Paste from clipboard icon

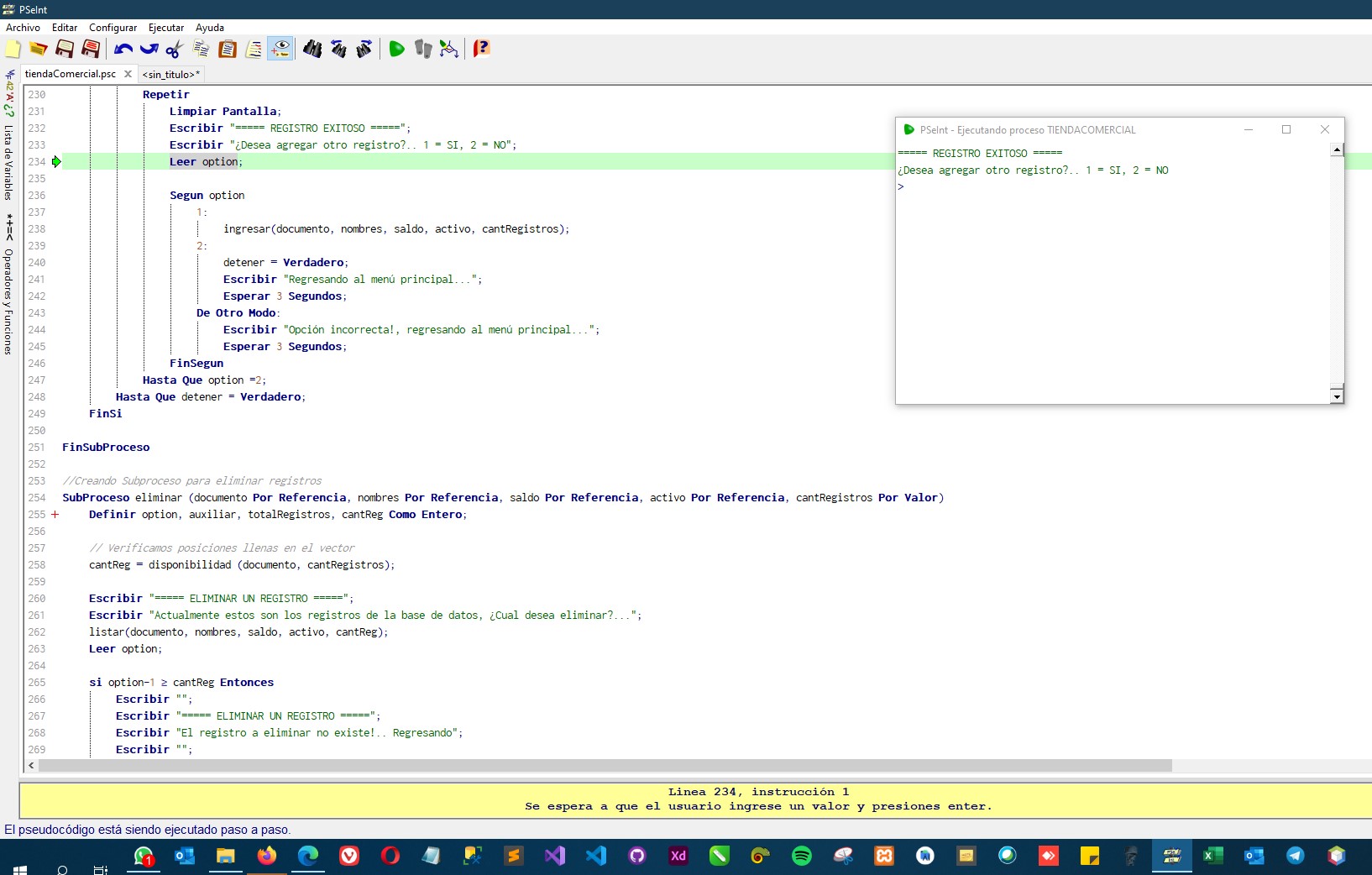pyautogui.click(x=228, y=49)
